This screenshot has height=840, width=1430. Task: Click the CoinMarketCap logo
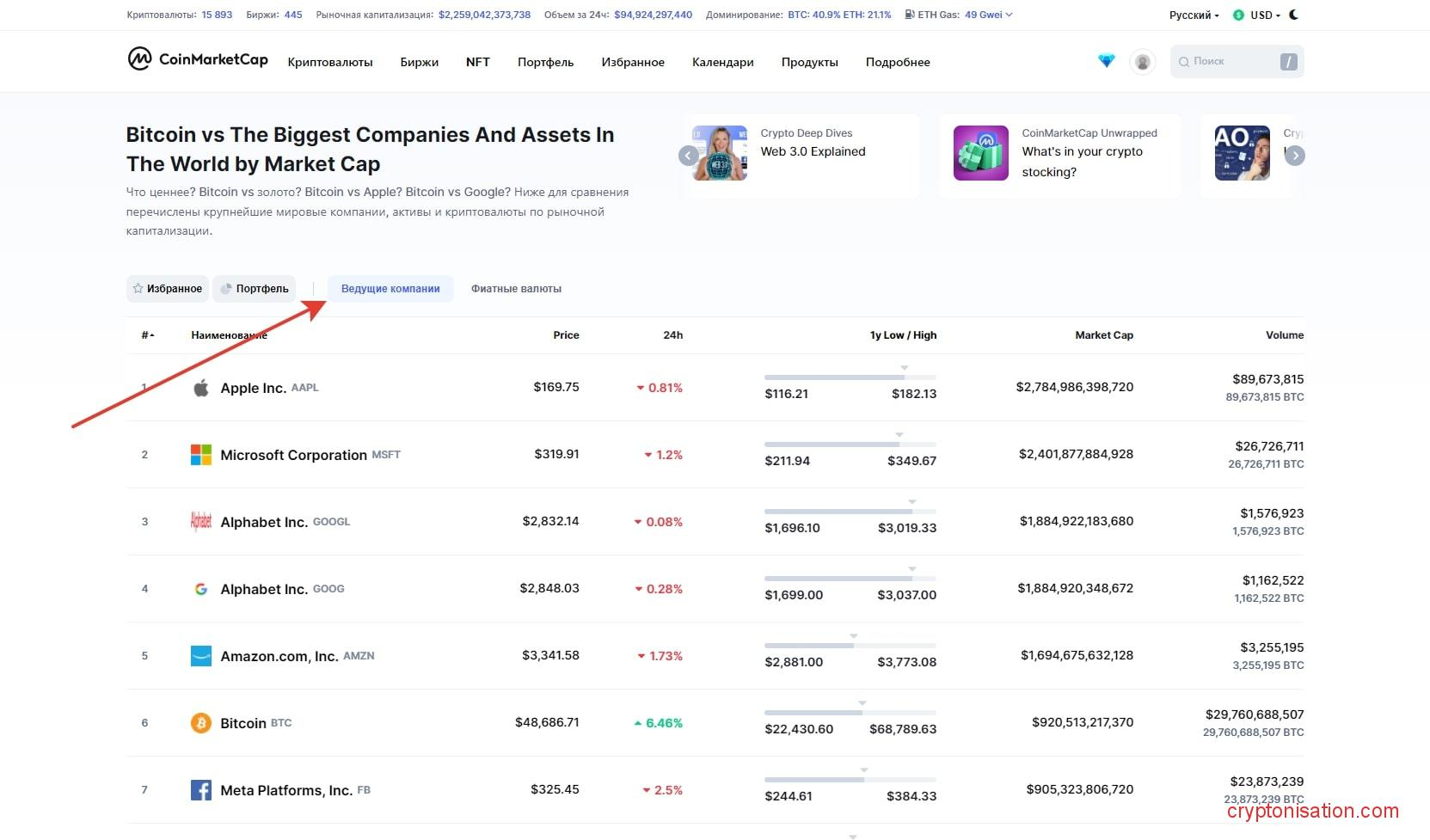(198, 59)
